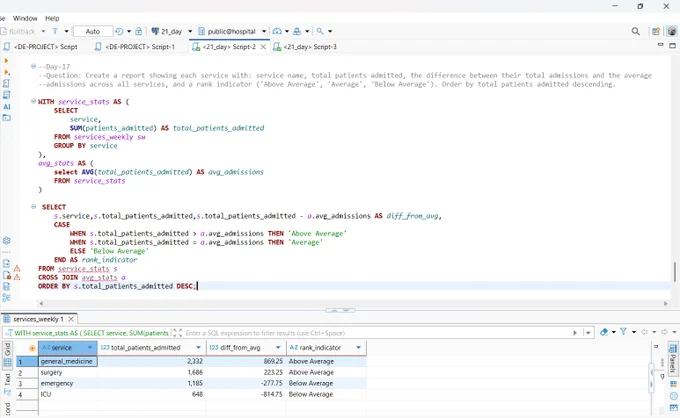Select row number 3 header
The image size is (680, 418).
(27, 383)
